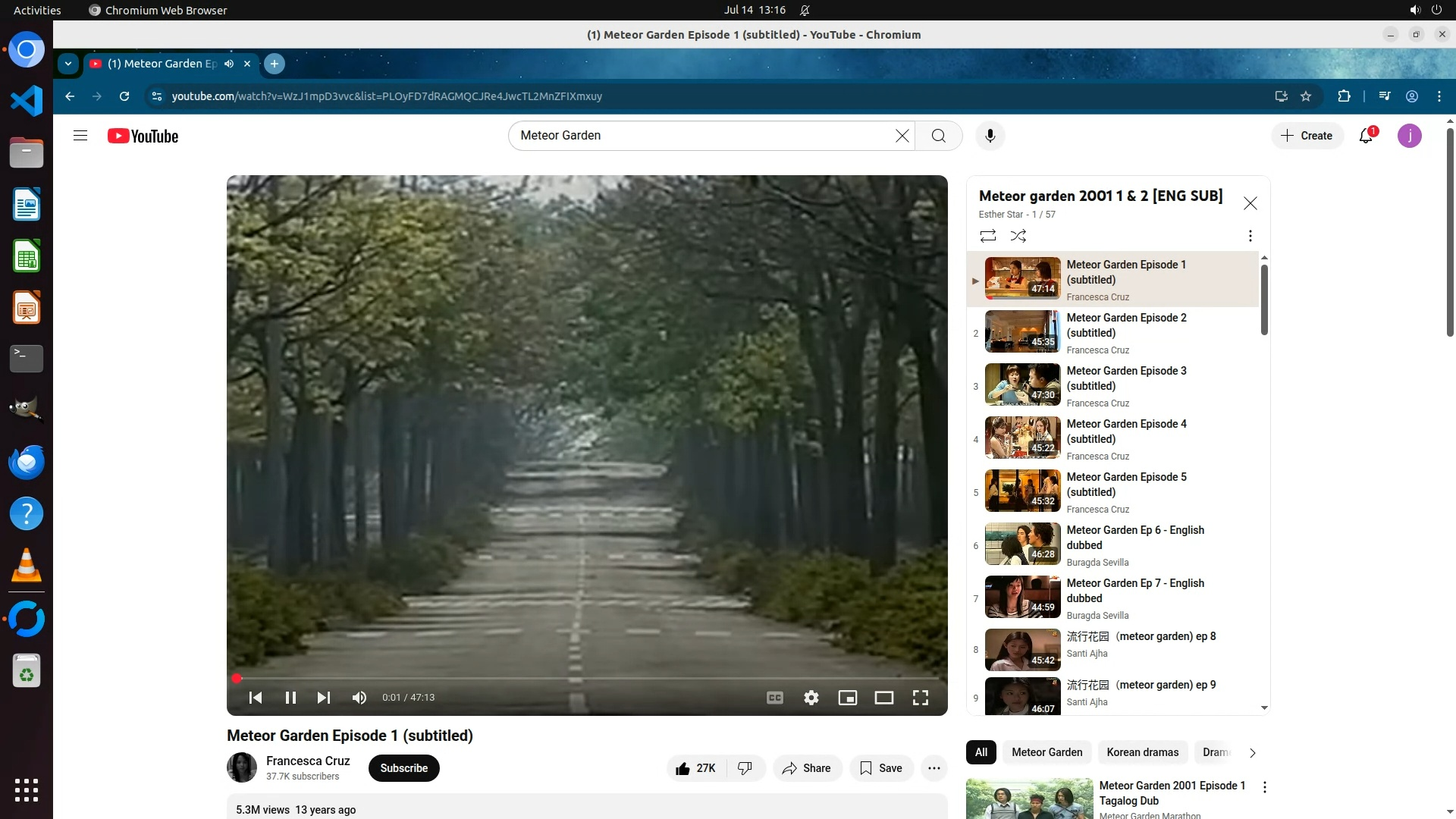Expand browser tab search dropdown
Screen dimensions: 1456x819
point(68,64)
